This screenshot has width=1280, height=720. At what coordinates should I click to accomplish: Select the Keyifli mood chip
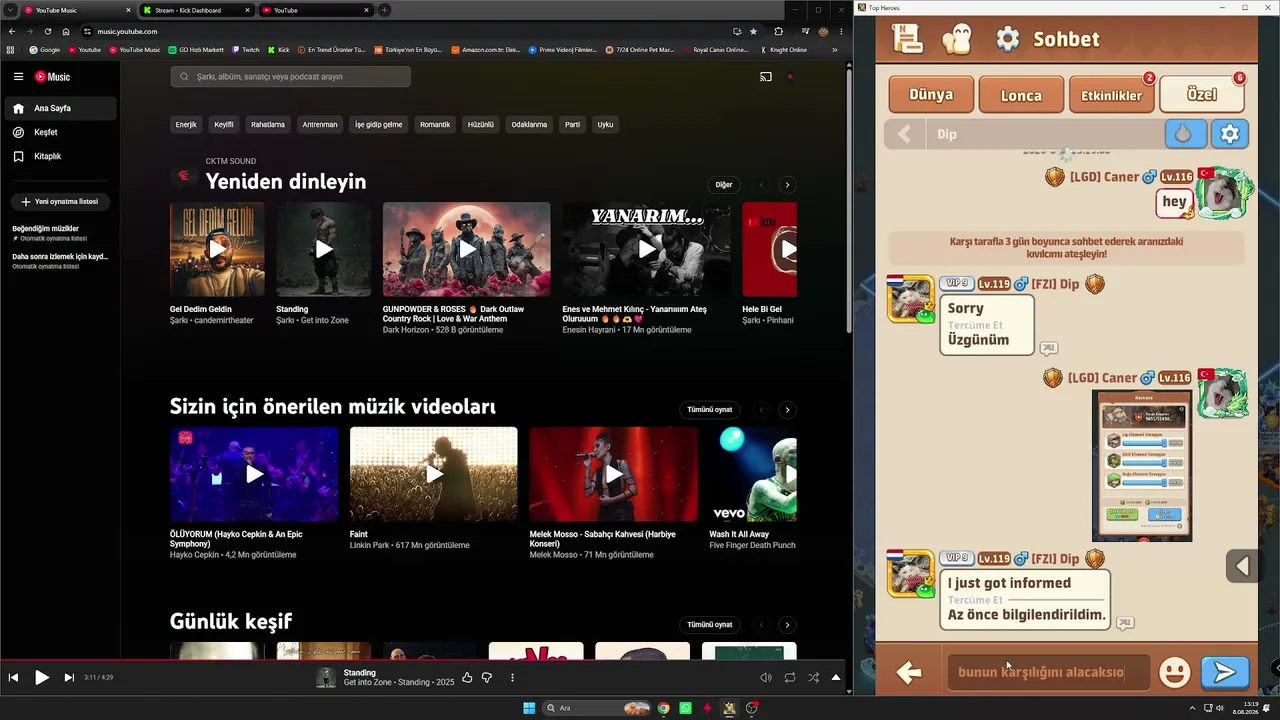224,125
